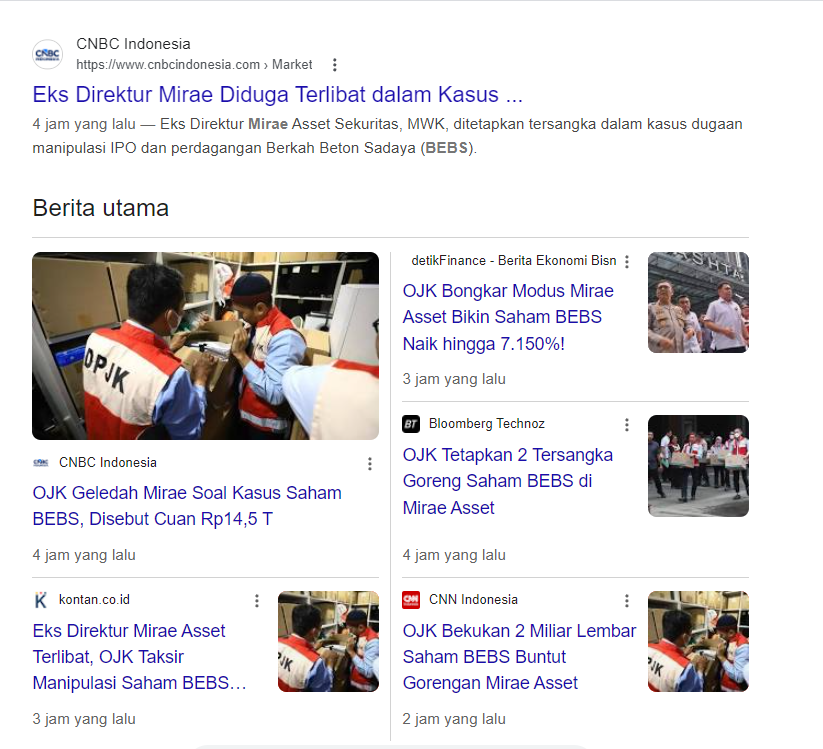The image size is (823, 749).
Task: Open three-dot menu beside cnbcindonesia.com Market URL
Action: click(x=335, y=65)
